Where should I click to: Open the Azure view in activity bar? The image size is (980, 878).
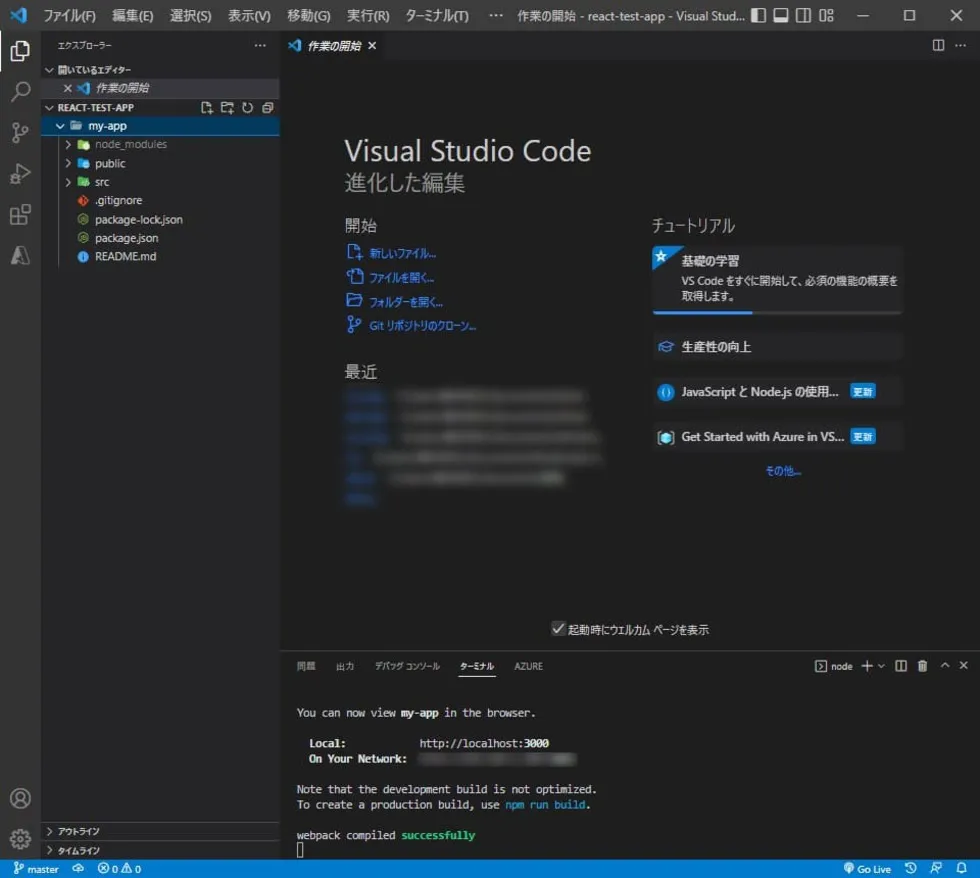(x=20, y=256)
